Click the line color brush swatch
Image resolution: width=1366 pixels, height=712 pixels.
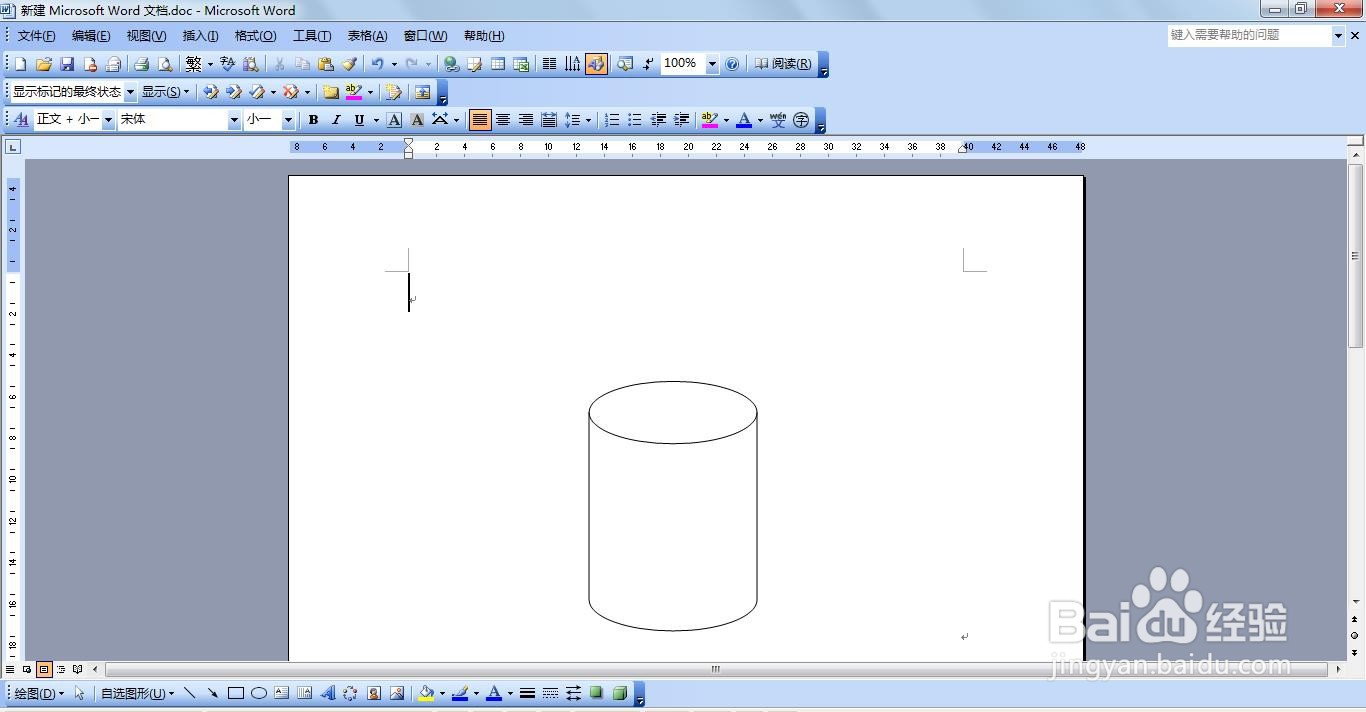pyautogui.click(x=460, y=693)
